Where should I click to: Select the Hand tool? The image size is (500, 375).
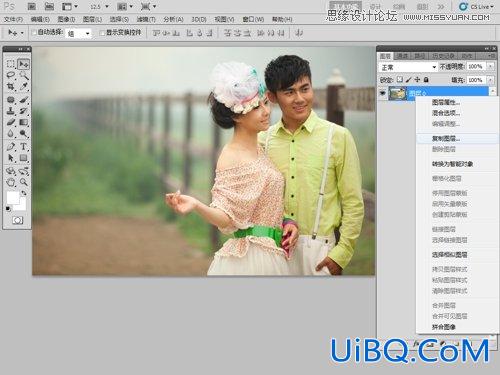point(11,182)
